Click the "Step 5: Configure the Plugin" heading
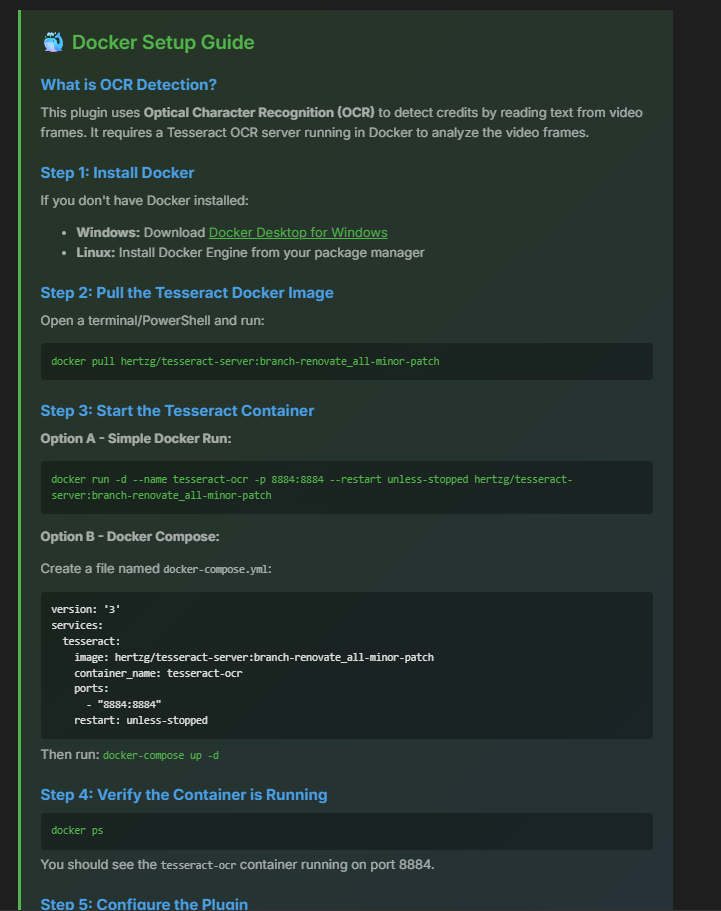The image size is (721, 911). click(144, 904)
